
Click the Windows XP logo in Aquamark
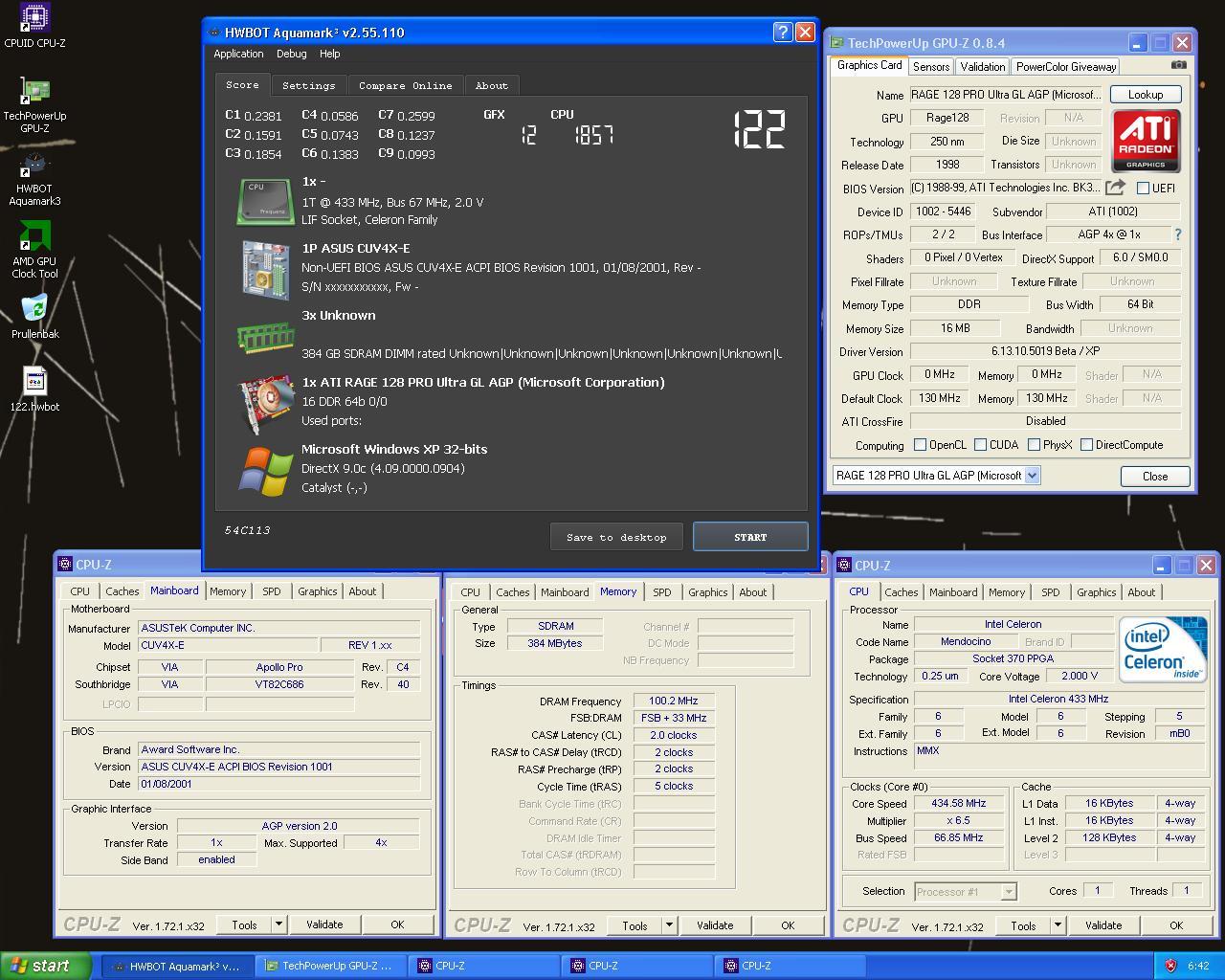point(265,471)
